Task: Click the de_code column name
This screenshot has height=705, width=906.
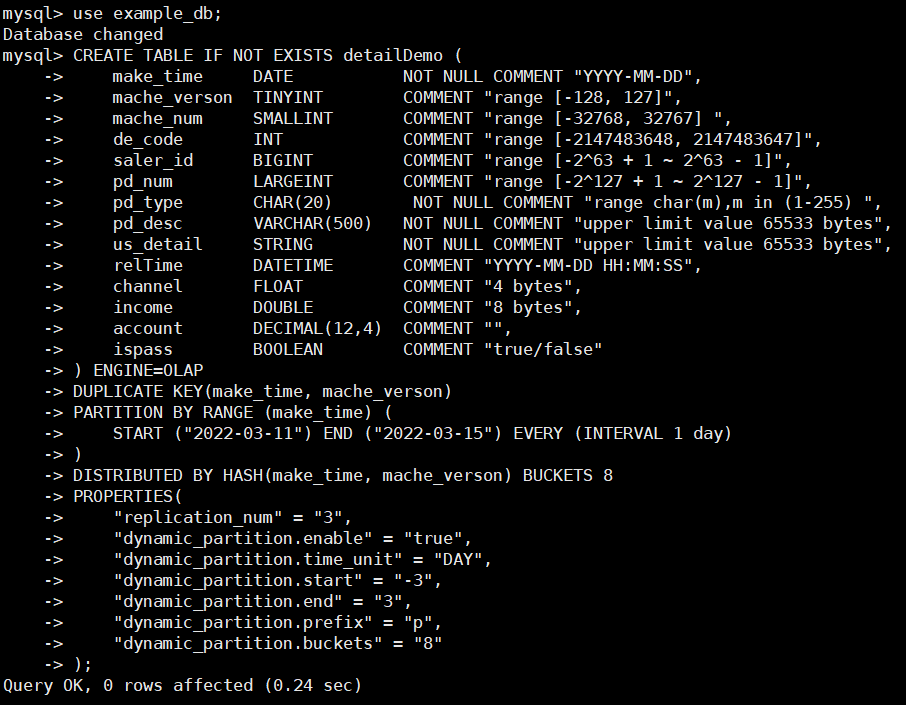Action: point(148,140)
